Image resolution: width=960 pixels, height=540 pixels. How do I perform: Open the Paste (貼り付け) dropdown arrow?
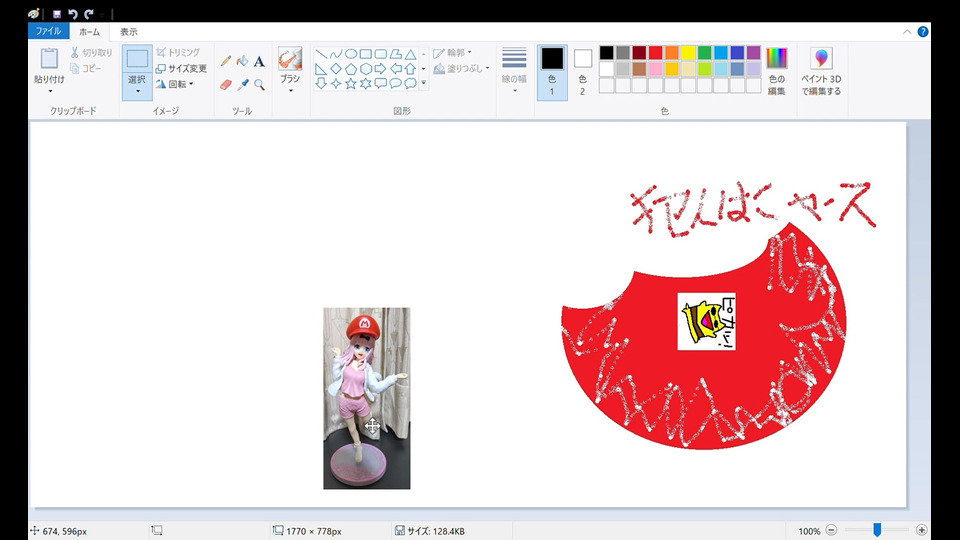tap(50, 91)
